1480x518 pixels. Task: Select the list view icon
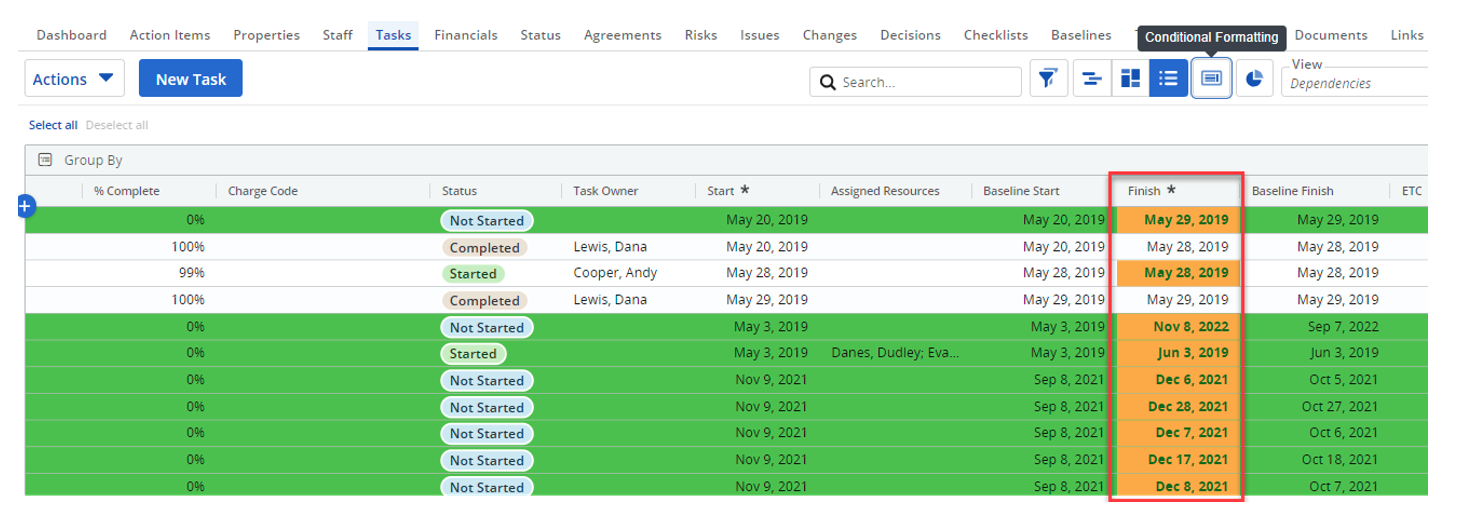(x=1168, y=79)
